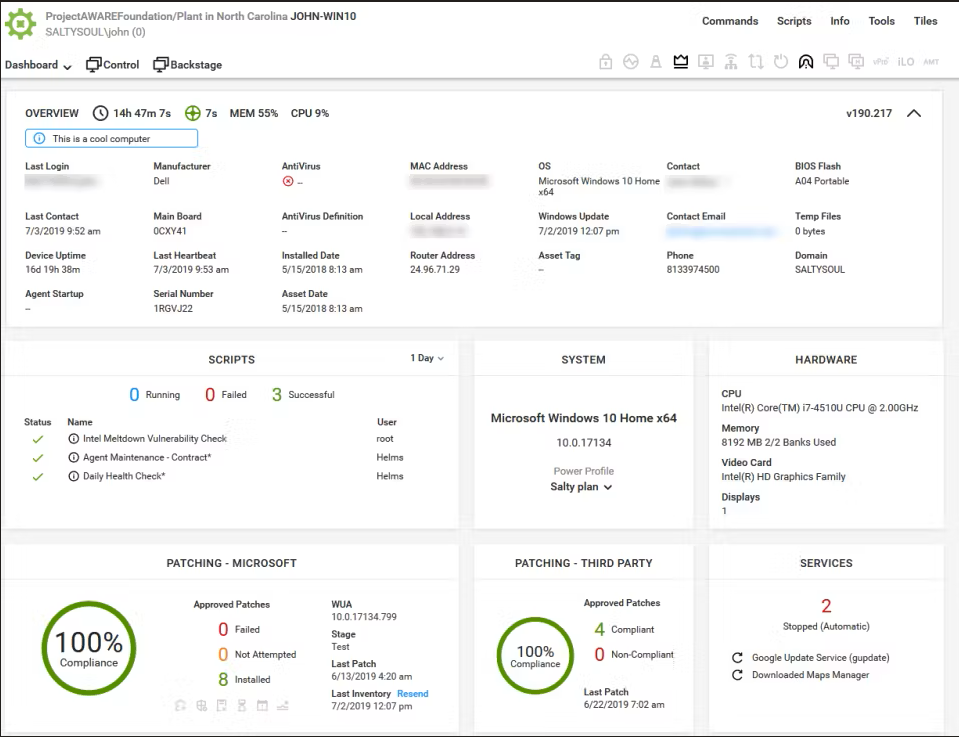Image resolution: width=959 pixels, height=737 pixels.
Task: Click the third party 100% compliance ring
Action: [535, 656]
